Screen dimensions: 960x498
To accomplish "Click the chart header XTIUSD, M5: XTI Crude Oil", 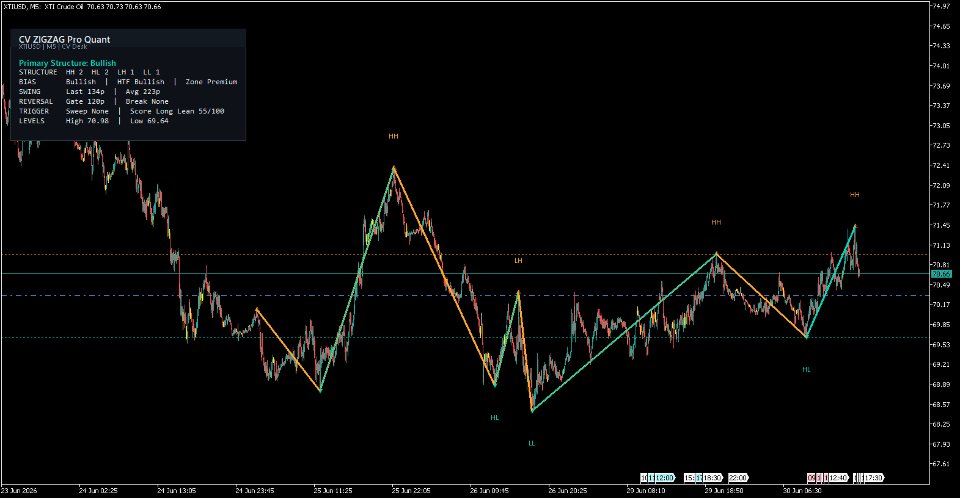I will click(x=41, y=7).
